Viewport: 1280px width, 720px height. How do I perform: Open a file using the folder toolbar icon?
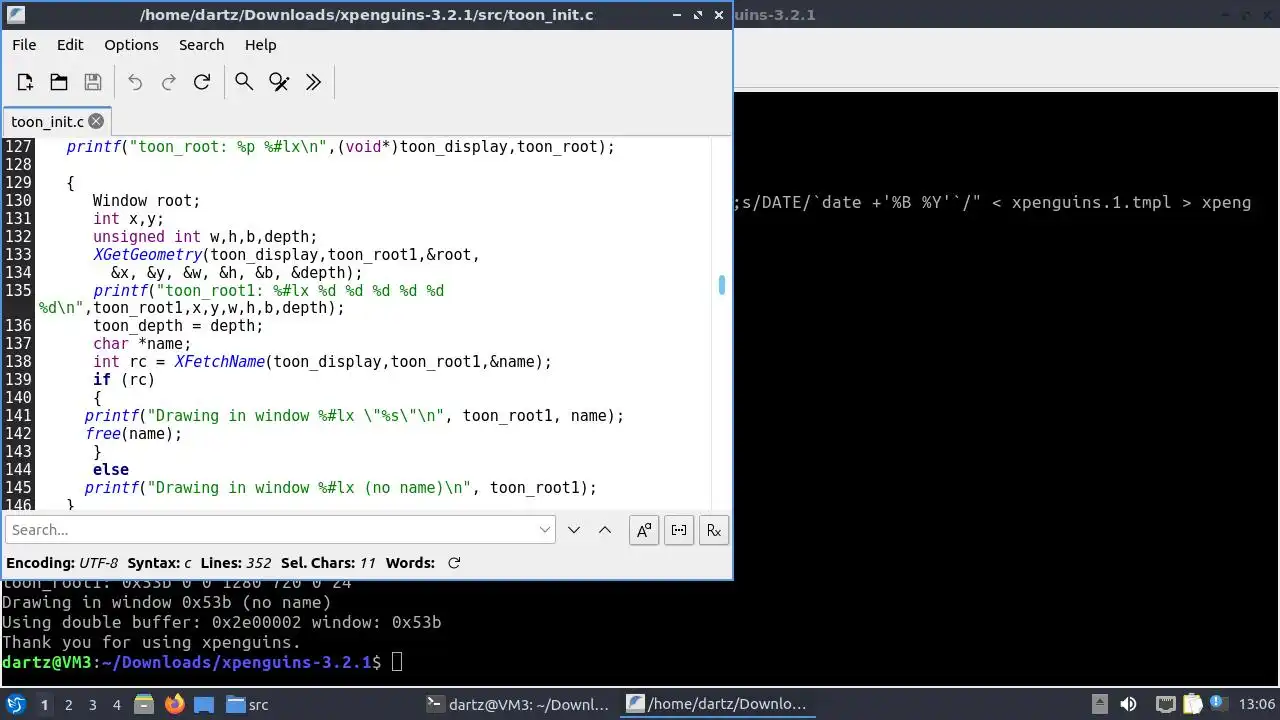(59, 82)
